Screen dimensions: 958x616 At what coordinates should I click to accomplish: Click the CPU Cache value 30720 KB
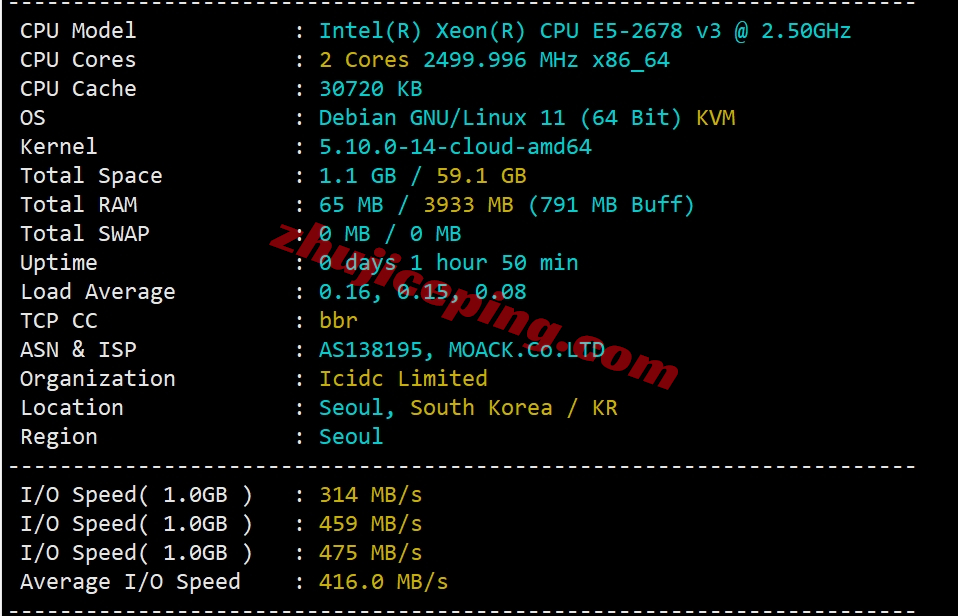pyautogui.click(x=370, y=89)
